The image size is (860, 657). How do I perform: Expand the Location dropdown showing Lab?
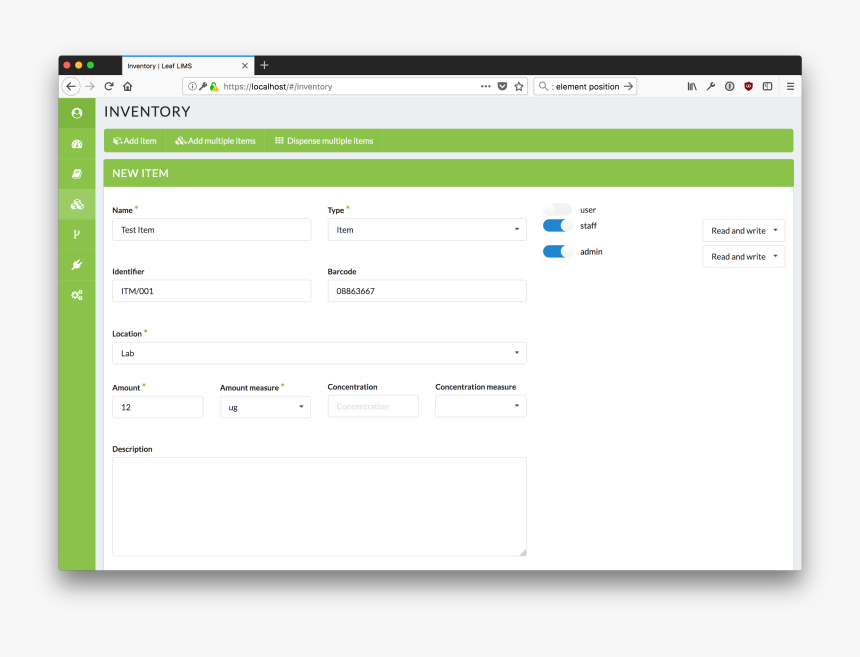[319, 353]
